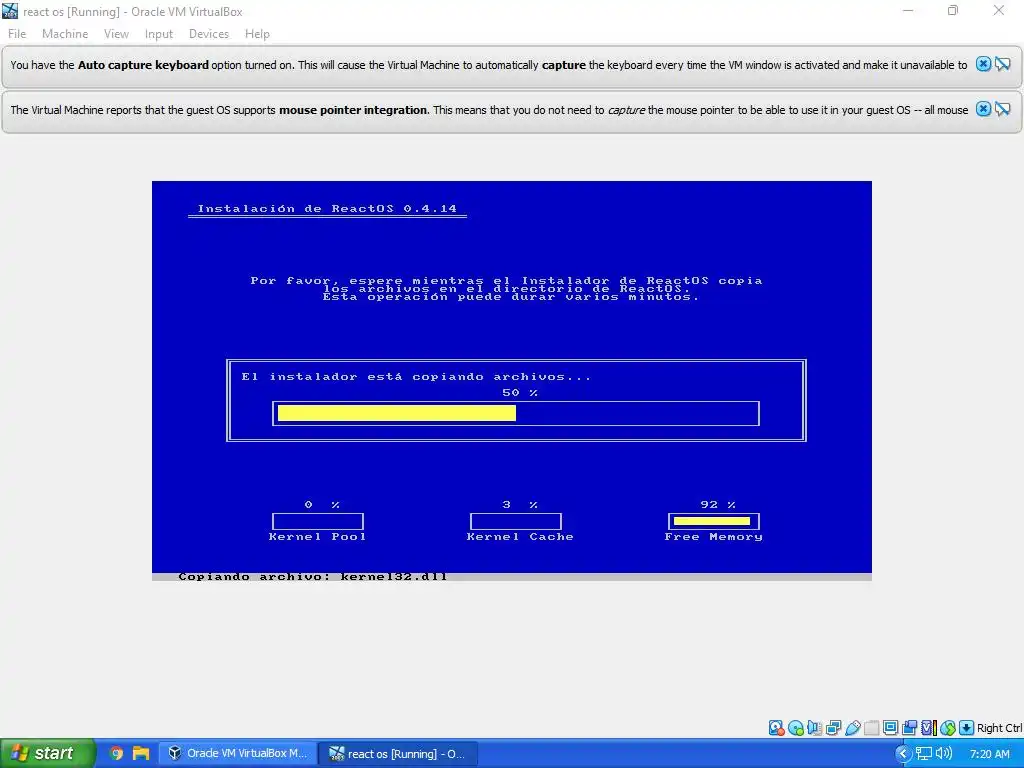Click the 'Copiando archivo: kernel32.dll' status line
The width and height of the screenshot is (1024, 768).
(313, 577)
